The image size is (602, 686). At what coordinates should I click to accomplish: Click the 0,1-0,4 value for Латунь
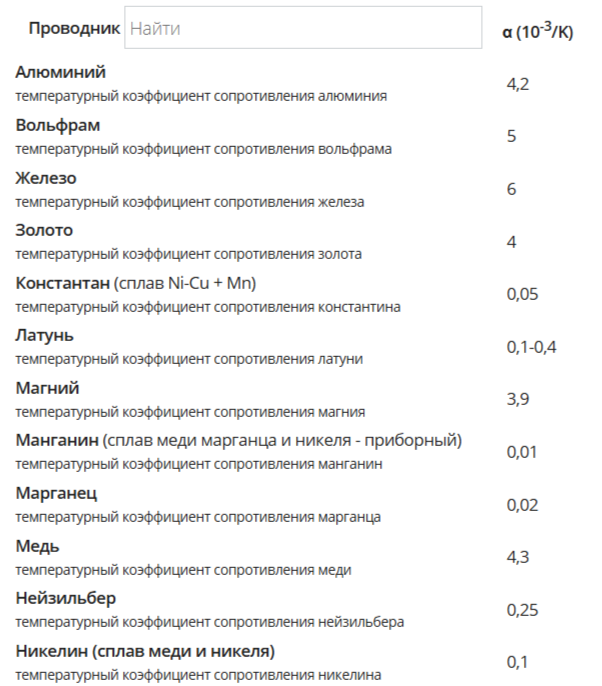point(531,346)
